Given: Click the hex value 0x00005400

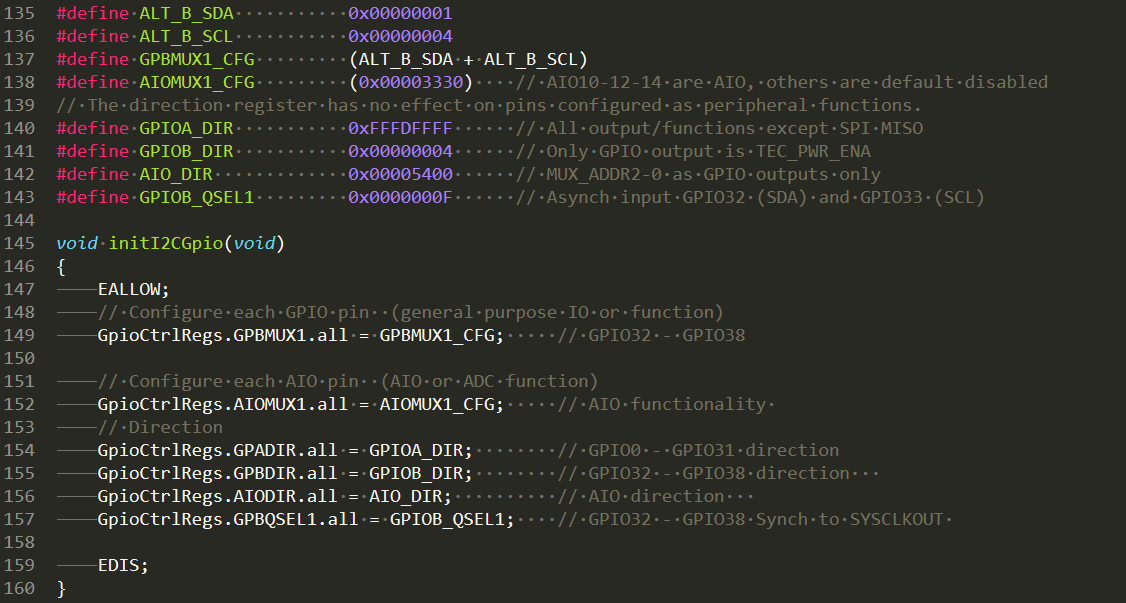Looking at the screenshot, I should coord(400,174).
